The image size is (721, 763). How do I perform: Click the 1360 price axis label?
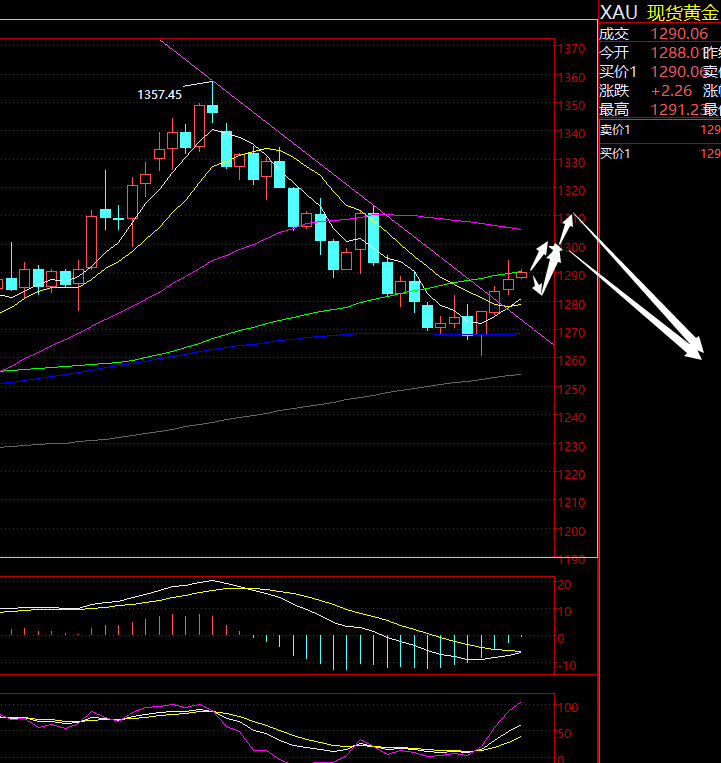tap(572, 77)
